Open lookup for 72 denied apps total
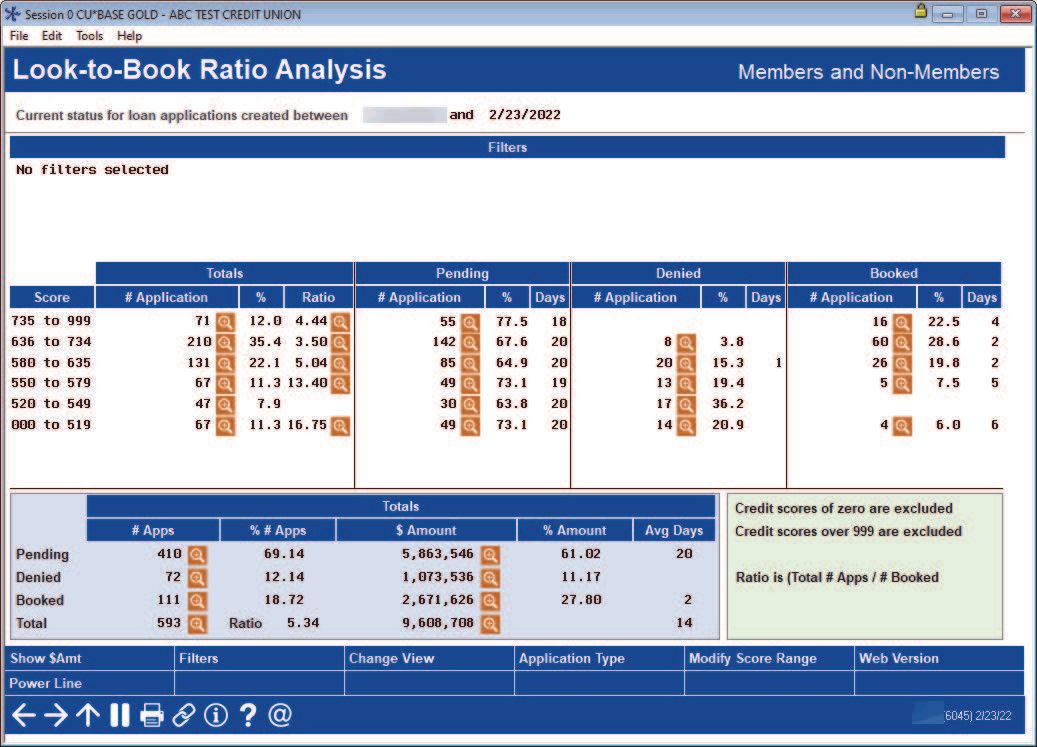 tap(197, 578)
